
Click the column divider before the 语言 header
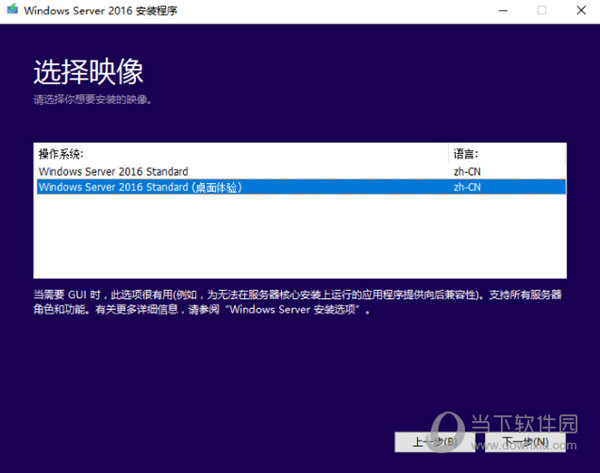click(x=448, y=155)
